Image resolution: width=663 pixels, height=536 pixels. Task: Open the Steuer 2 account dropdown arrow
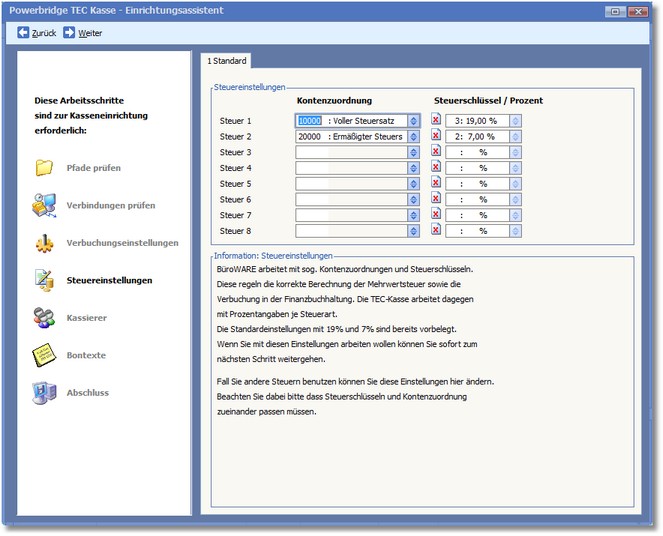click(x=414, y=137)
